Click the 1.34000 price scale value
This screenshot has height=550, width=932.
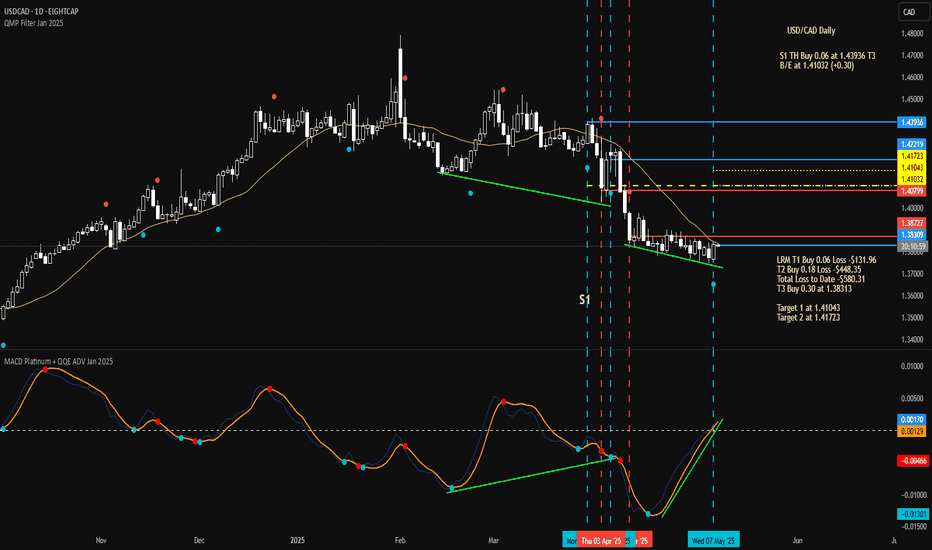click(x=912, y=340)
